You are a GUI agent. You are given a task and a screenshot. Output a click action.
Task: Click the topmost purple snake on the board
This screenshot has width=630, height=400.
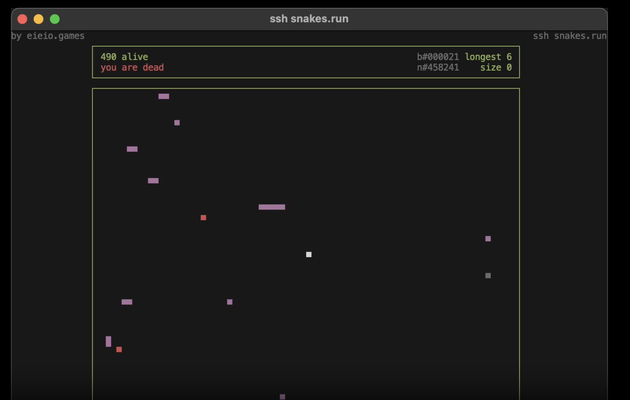click(164, 97)
